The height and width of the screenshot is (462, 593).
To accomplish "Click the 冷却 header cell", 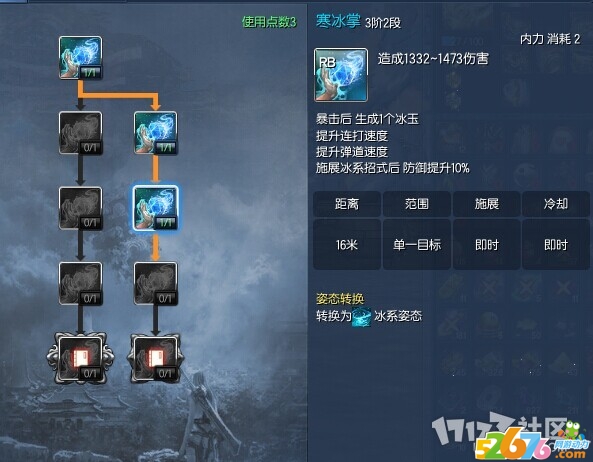I will coord(556,204).
